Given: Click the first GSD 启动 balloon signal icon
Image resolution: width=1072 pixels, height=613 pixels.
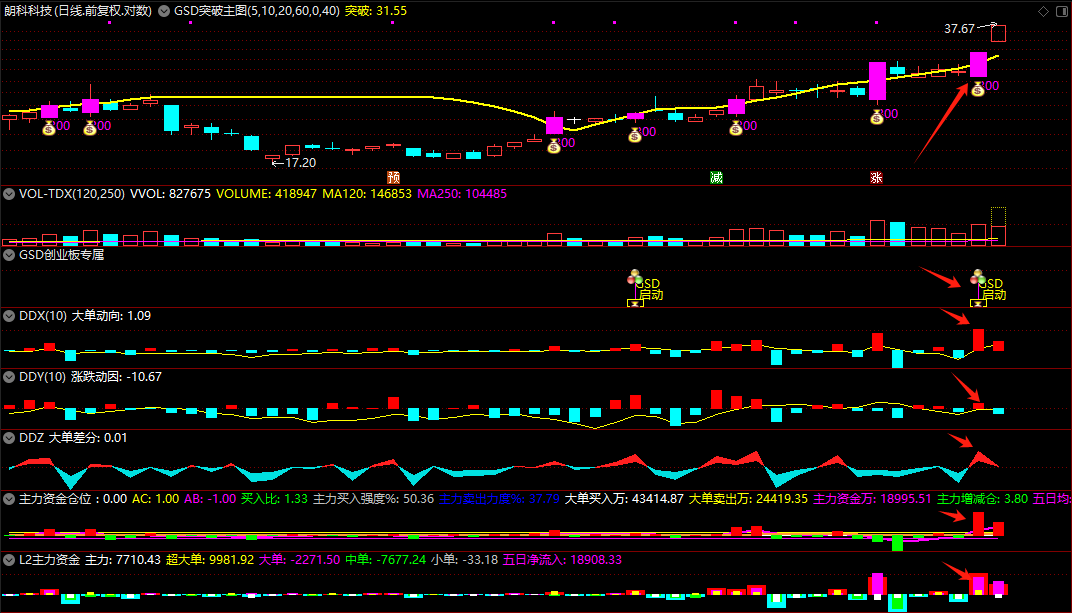Looking at the screenshot, I should pyautogui.click(x=633, y=277).
